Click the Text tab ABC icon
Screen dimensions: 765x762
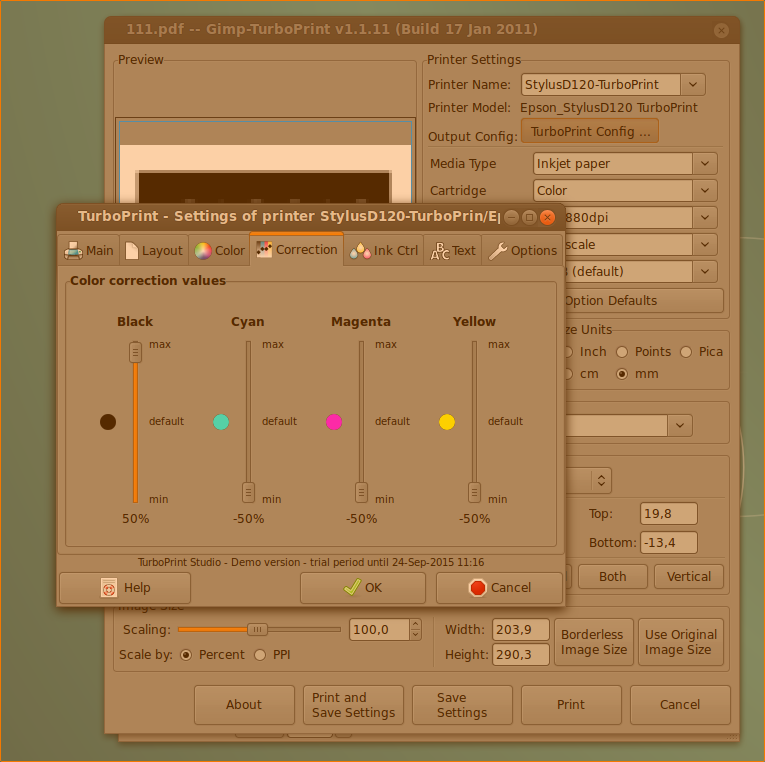(440, 251)
